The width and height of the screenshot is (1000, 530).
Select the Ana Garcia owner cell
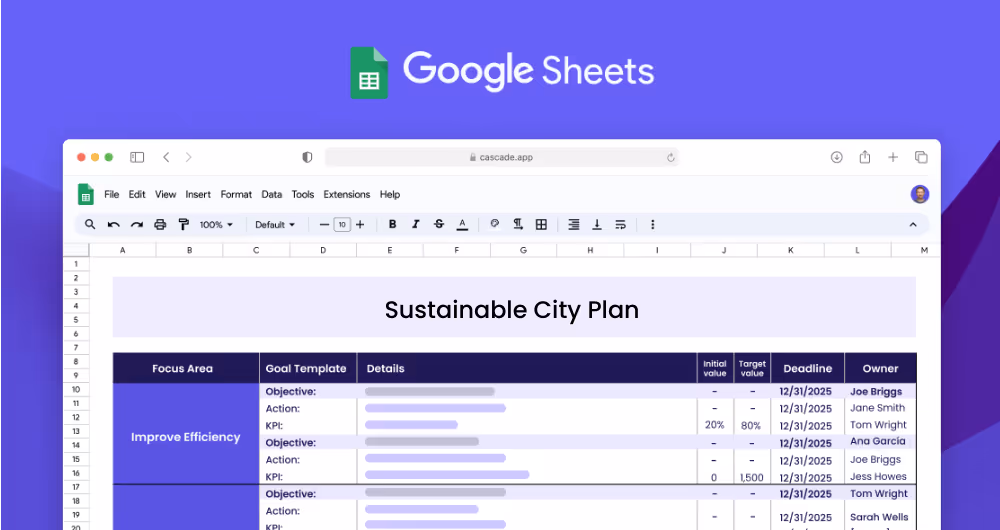(x=880, y=441)
